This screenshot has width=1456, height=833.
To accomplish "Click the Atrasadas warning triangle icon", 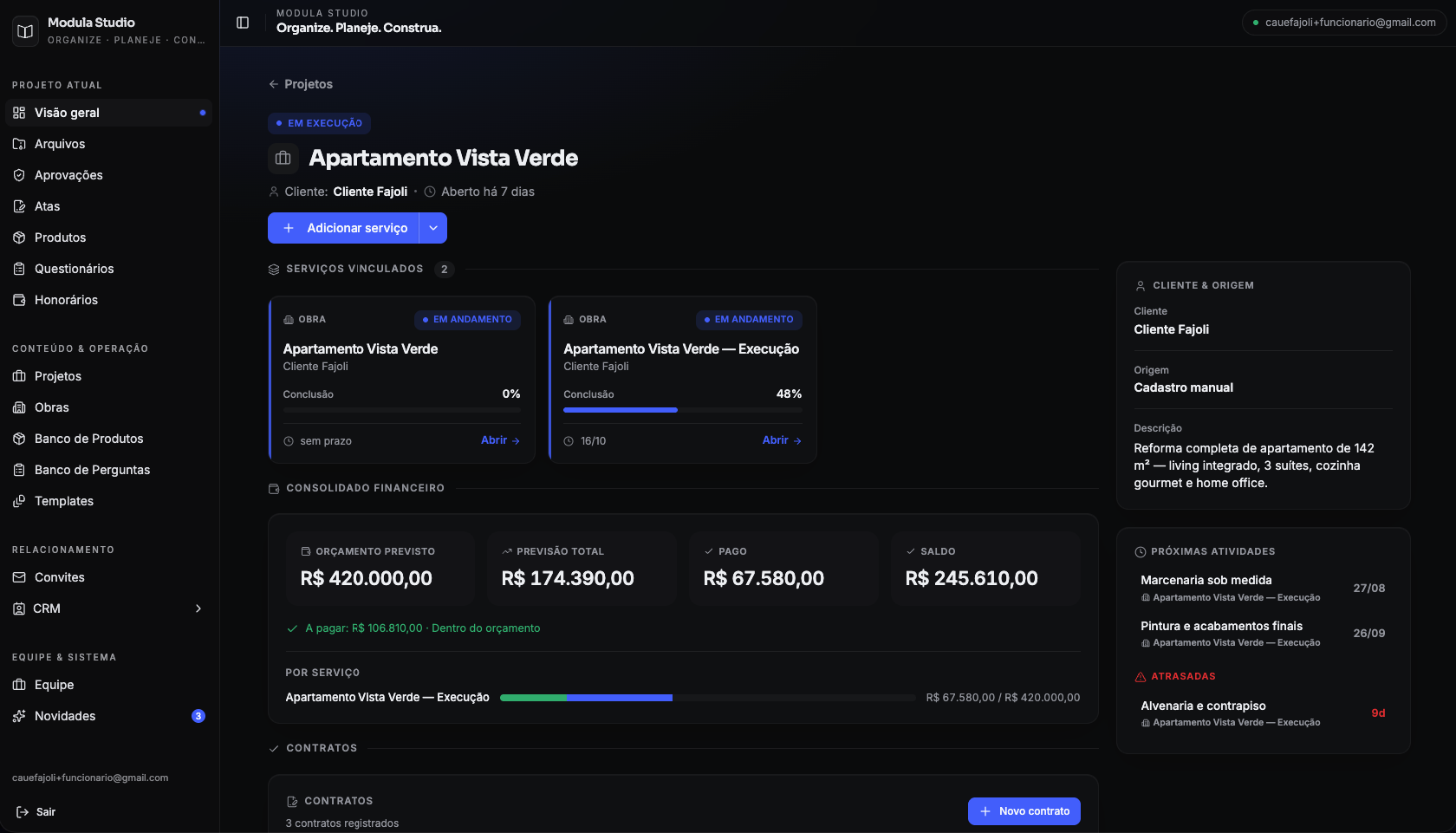I will [x=1141, y=677].
